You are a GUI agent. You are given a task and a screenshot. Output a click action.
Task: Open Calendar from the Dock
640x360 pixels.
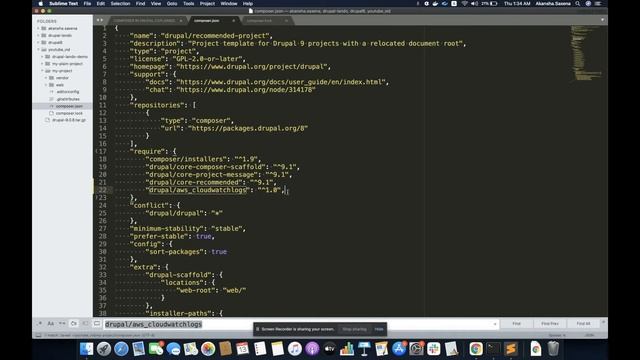(x=242, y=349)
